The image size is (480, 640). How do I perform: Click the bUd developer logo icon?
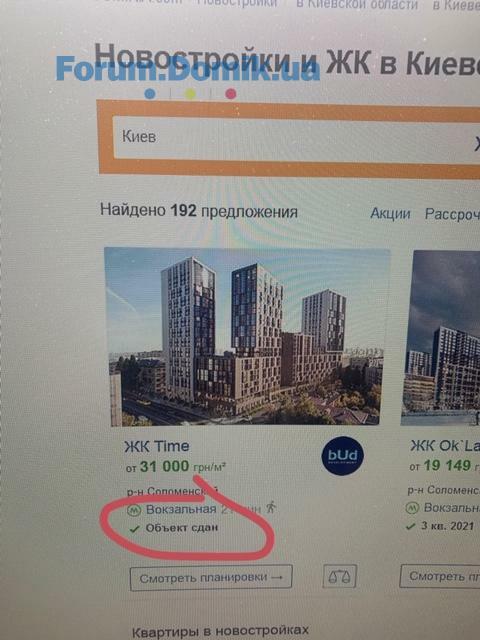342,456
